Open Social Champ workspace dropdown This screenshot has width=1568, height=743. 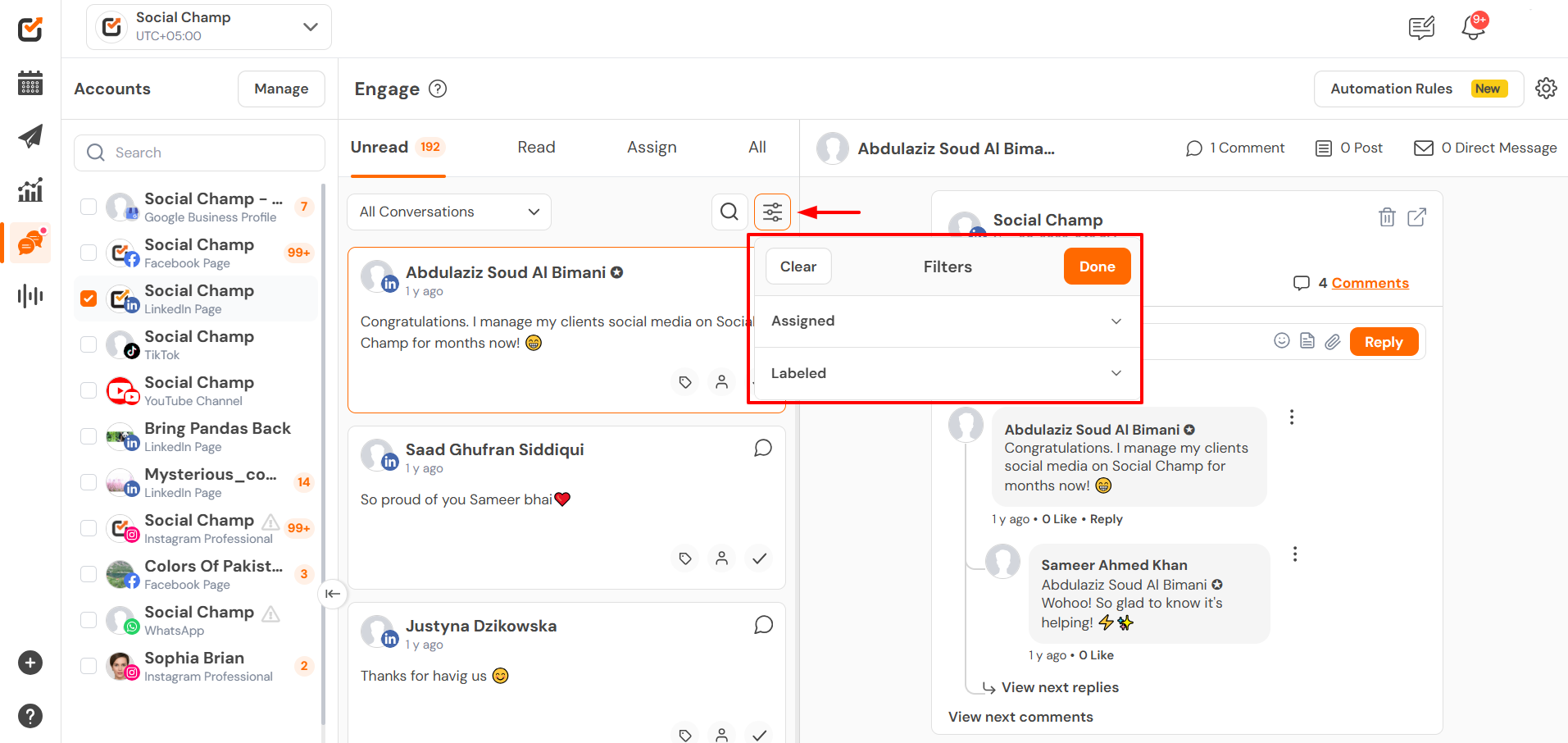point(209,27)
